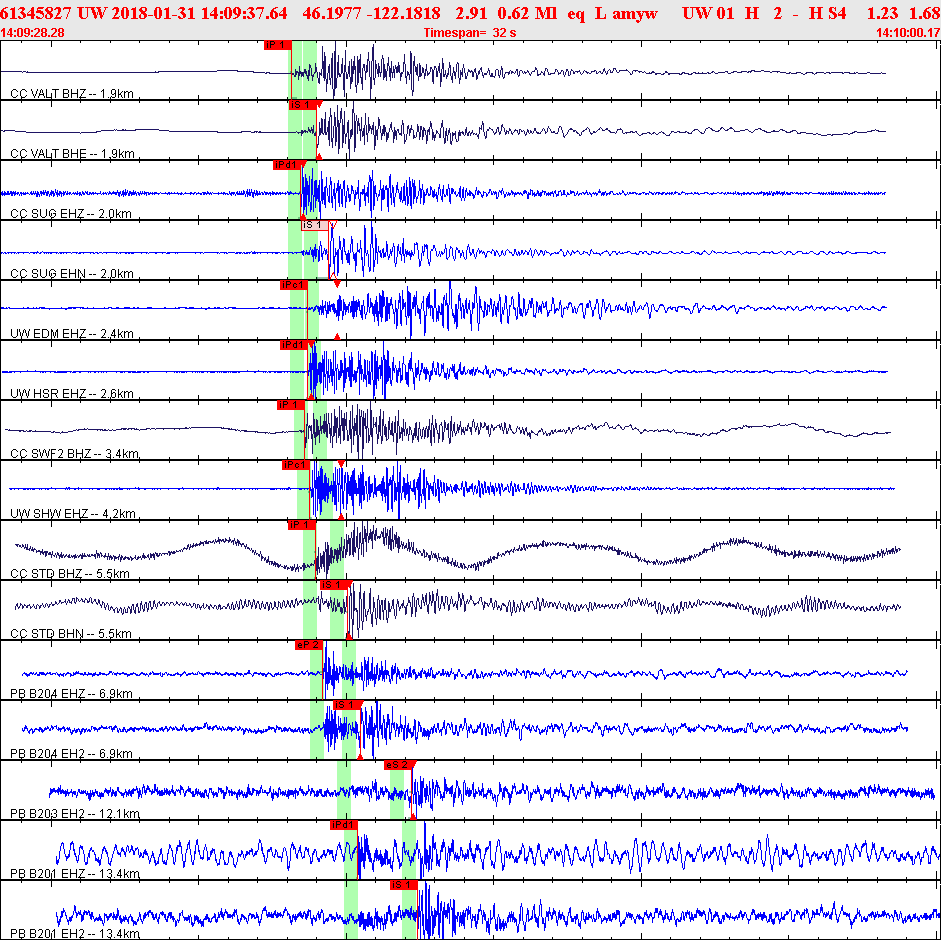This screenshot has width=941, height=940.
Task: Click the coordinates 46.1977 -122.1818
Action: coord(371,13)
